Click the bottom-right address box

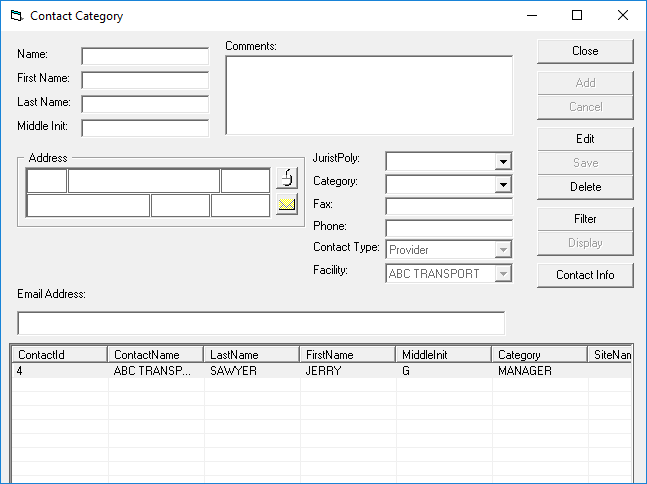coord(241,205)
